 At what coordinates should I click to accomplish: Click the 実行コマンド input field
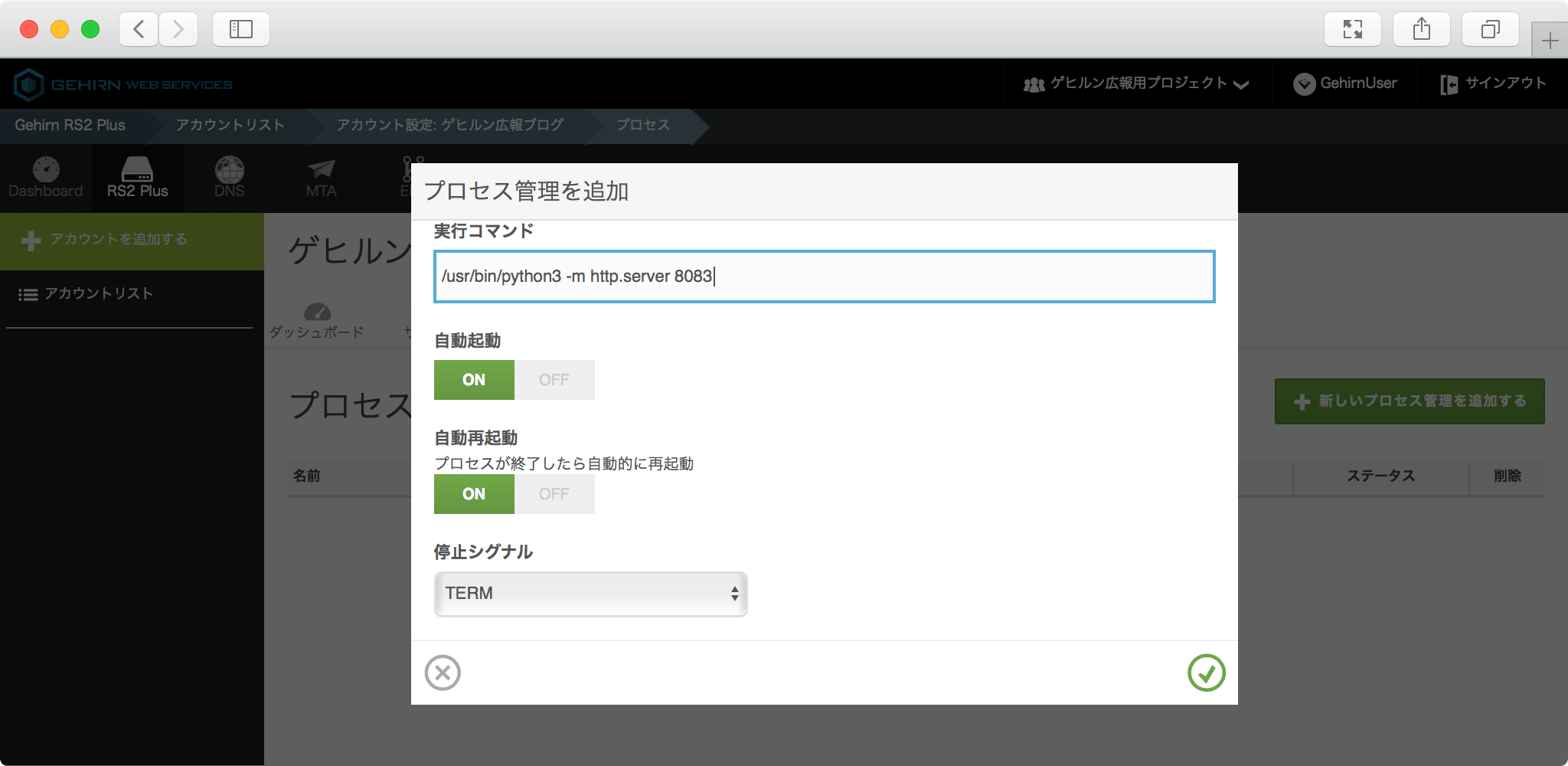pos(824,277)
